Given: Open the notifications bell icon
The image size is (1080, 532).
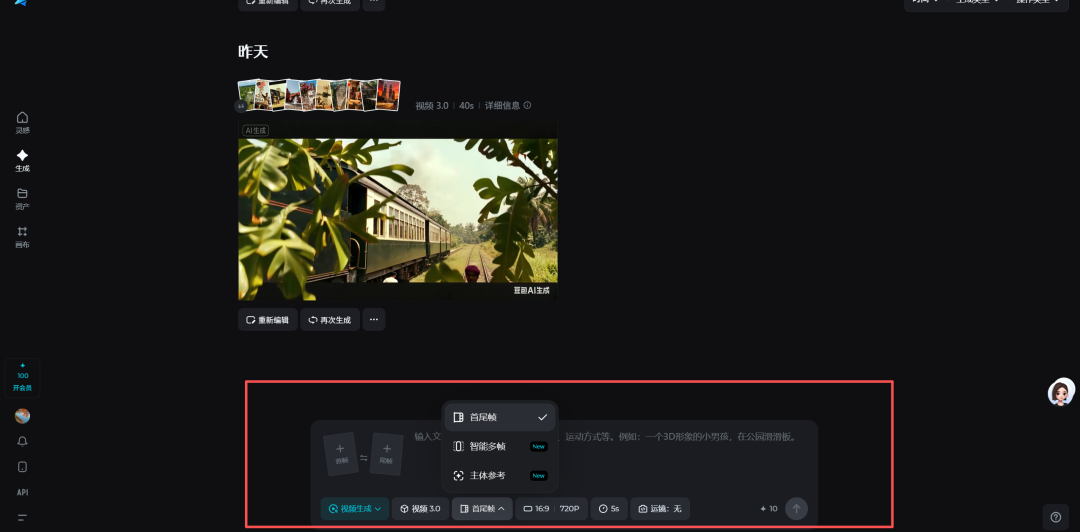Looking at the screenshot, I should pyautogui.click(x=23, y=441).
